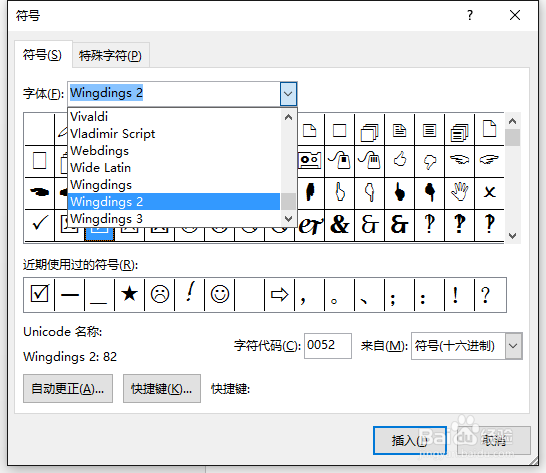Switch to the 特殊字符(P) tab
546x473 pixels.
[x=110, y=56]
